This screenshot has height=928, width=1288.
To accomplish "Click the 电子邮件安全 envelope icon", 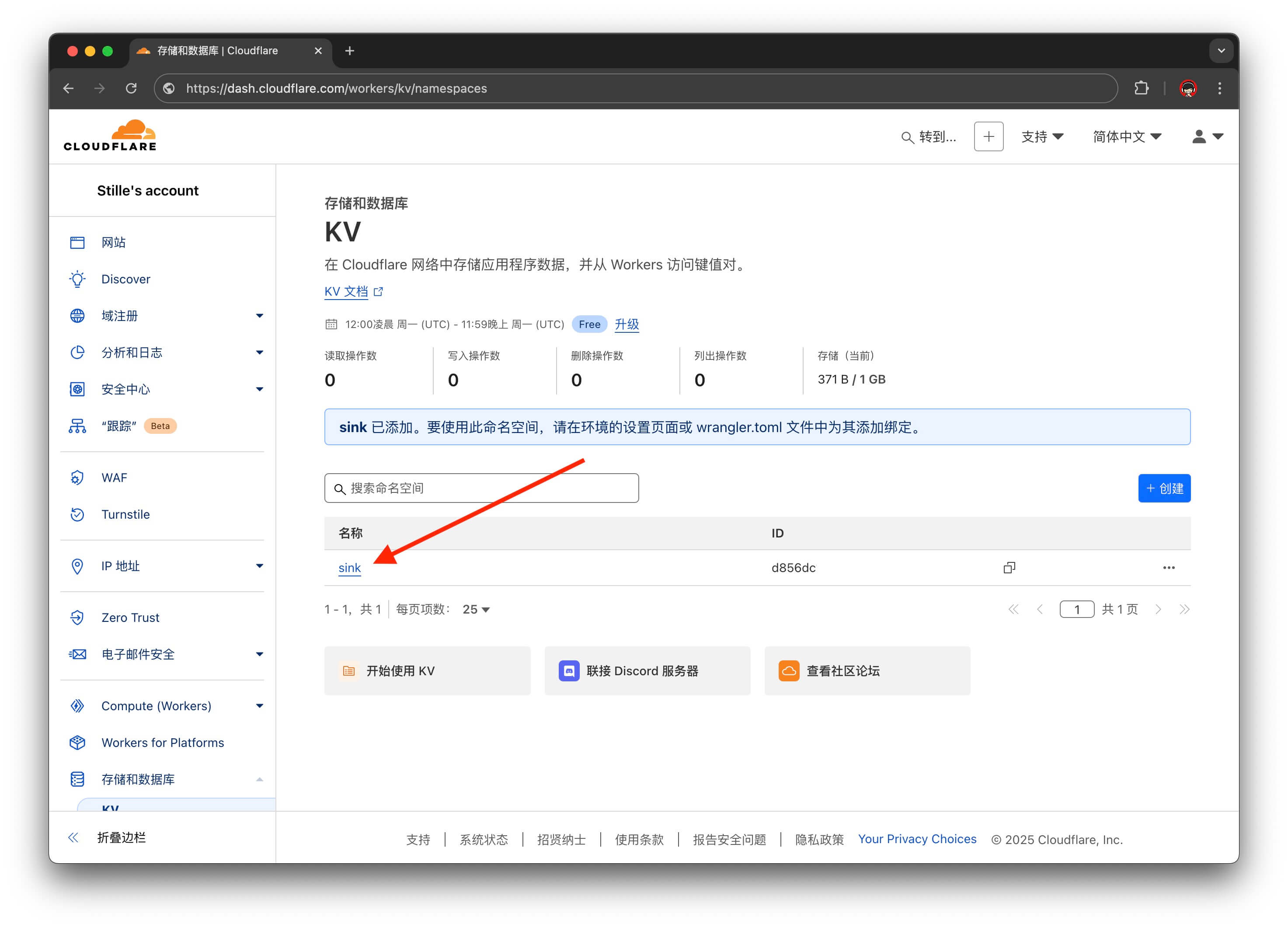I will click(77, 654).
